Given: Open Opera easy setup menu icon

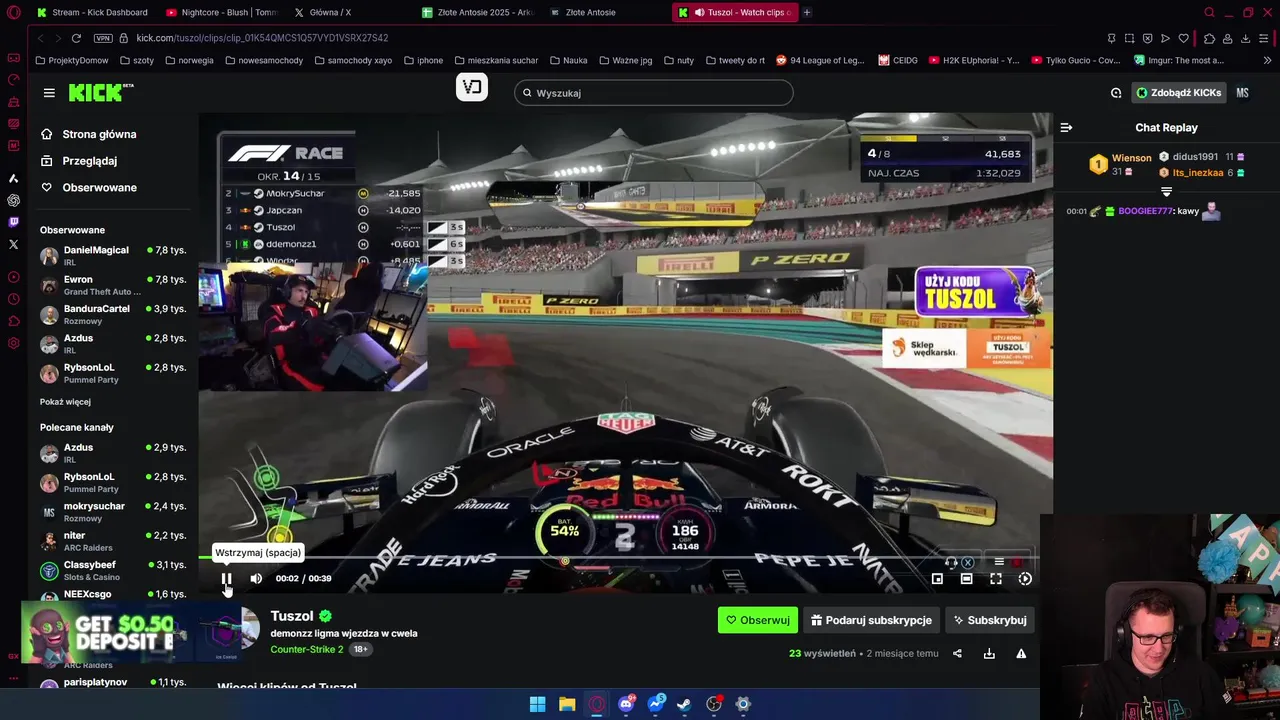Looking at the screenshot, I should click(x=1265, y=38).
